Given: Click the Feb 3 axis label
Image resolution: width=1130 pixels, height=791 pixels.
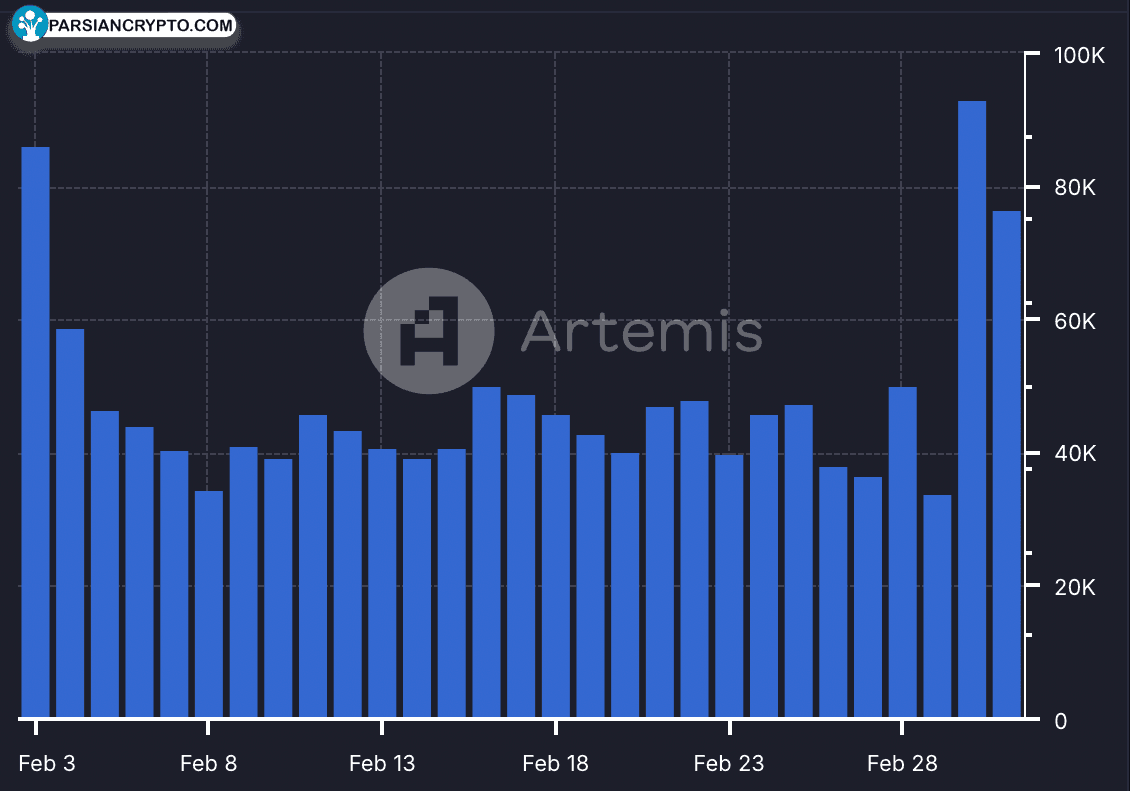Looking at the screenshot, I should 47,763.
